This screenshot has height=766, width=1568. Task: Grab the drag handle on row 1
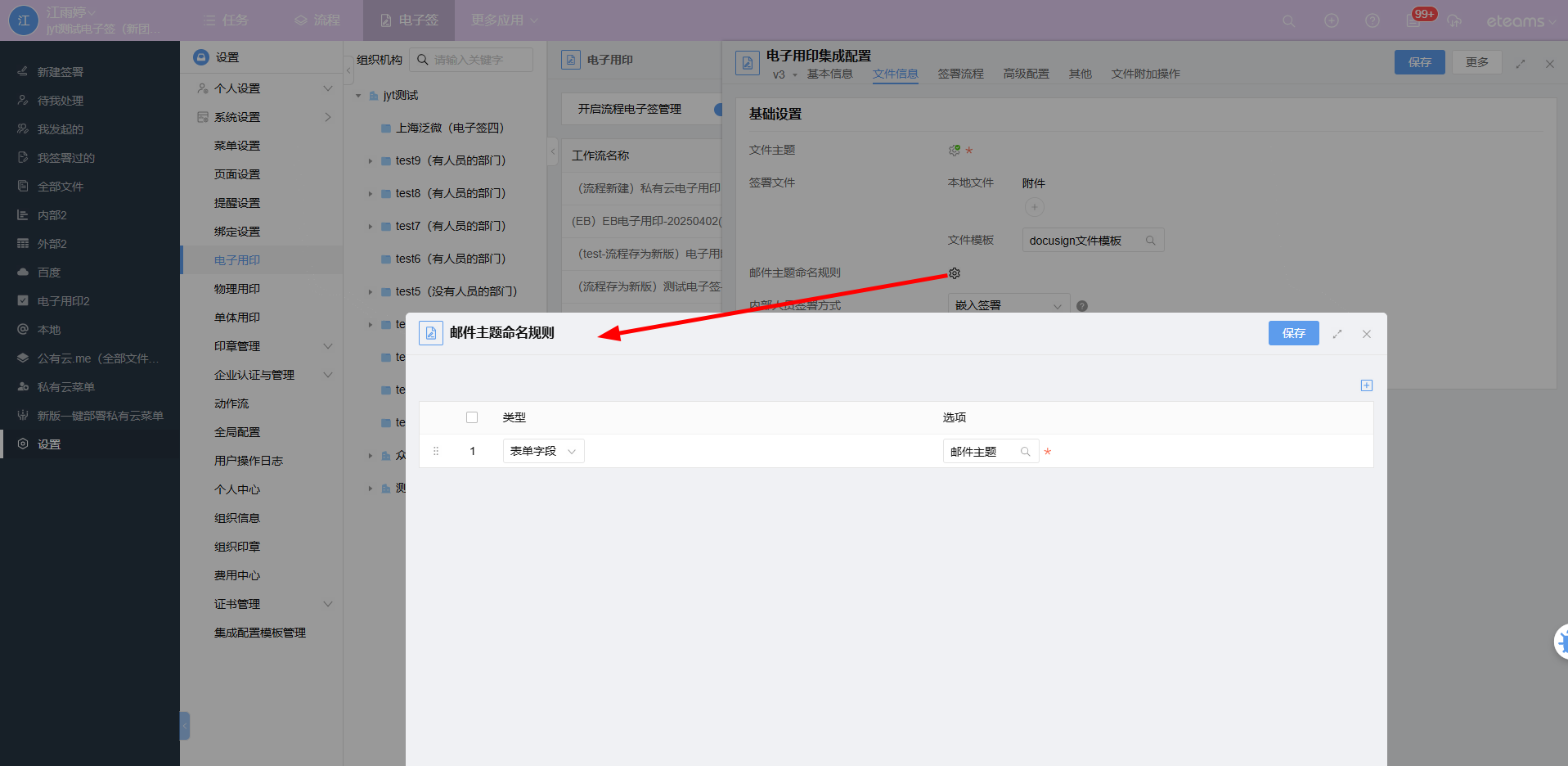(436, 451)
